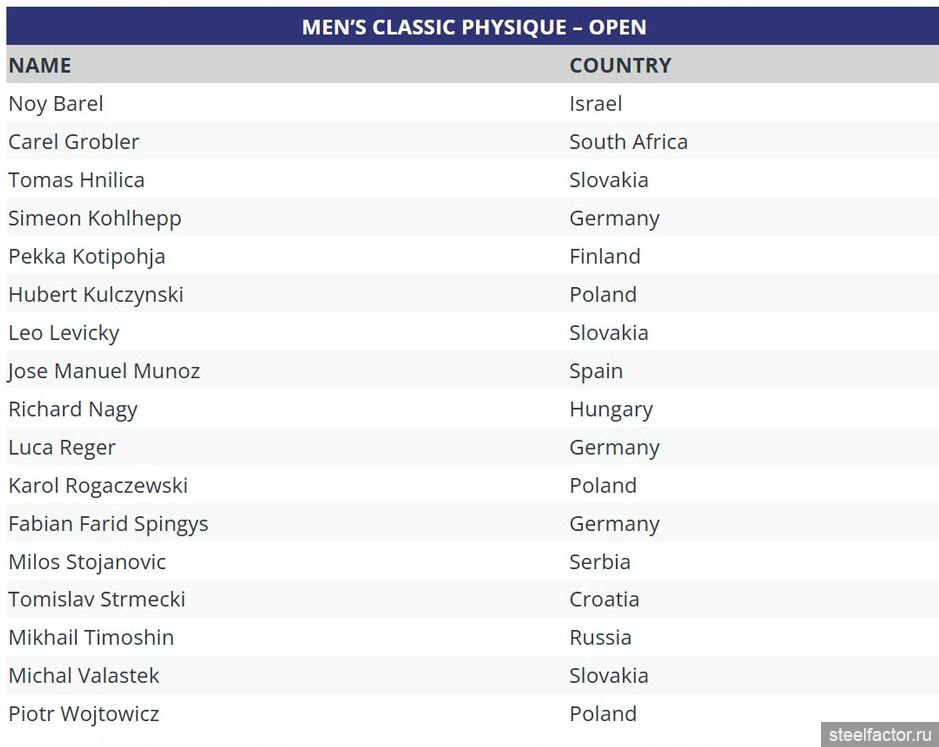Select Karol Rogaczewski's name

coord(98,485)
